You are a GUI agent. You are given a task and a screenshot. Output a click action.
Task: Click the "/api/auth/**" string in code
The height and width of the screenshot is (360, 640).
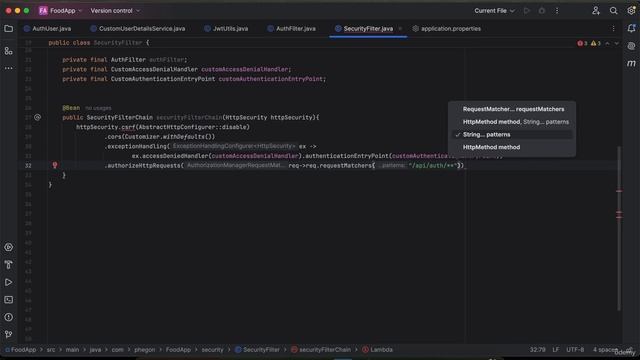433,165
